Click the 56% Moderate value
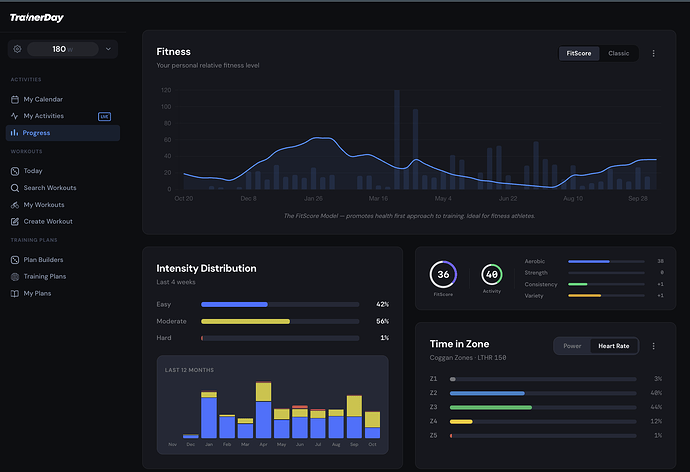This screenshot has height=472, width=690. [x=382, y=322]
